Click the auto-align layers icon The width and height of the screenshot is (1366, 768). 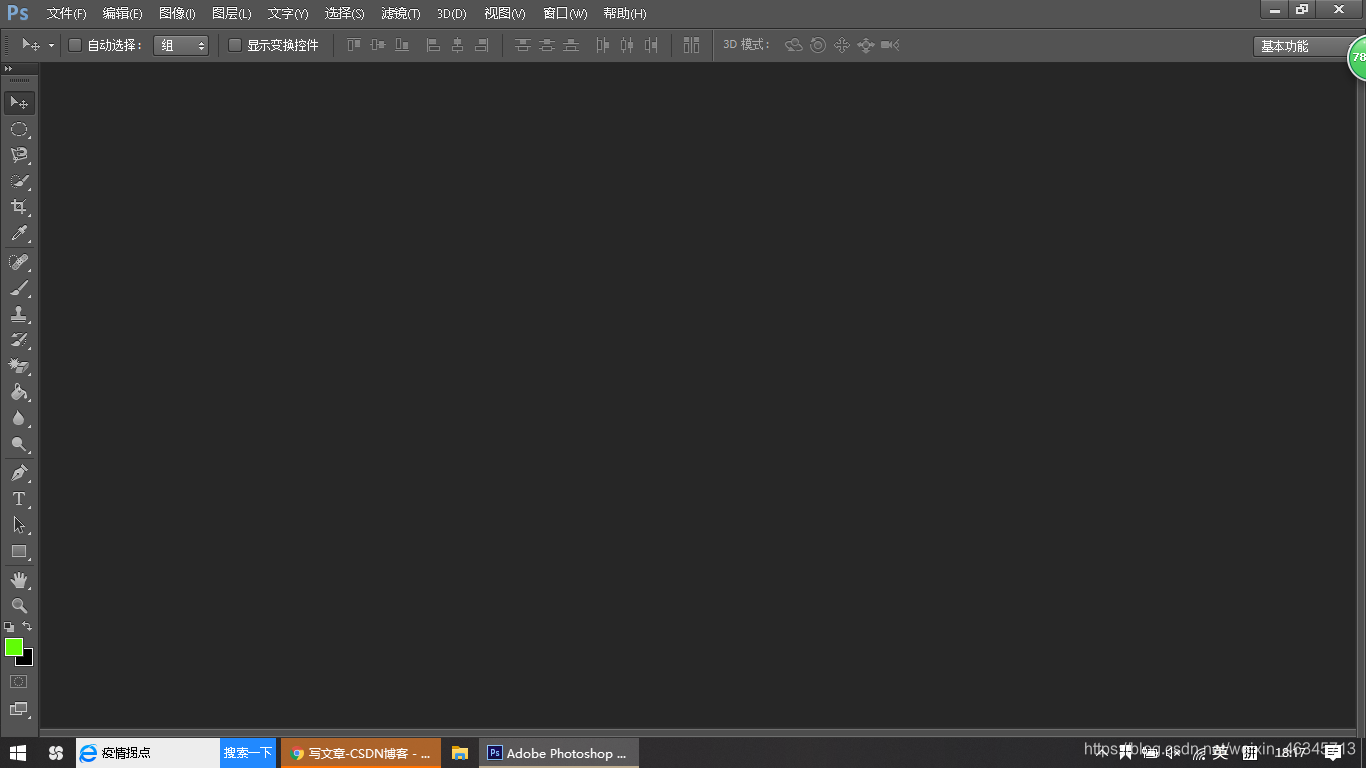click(x=691, y=45)
